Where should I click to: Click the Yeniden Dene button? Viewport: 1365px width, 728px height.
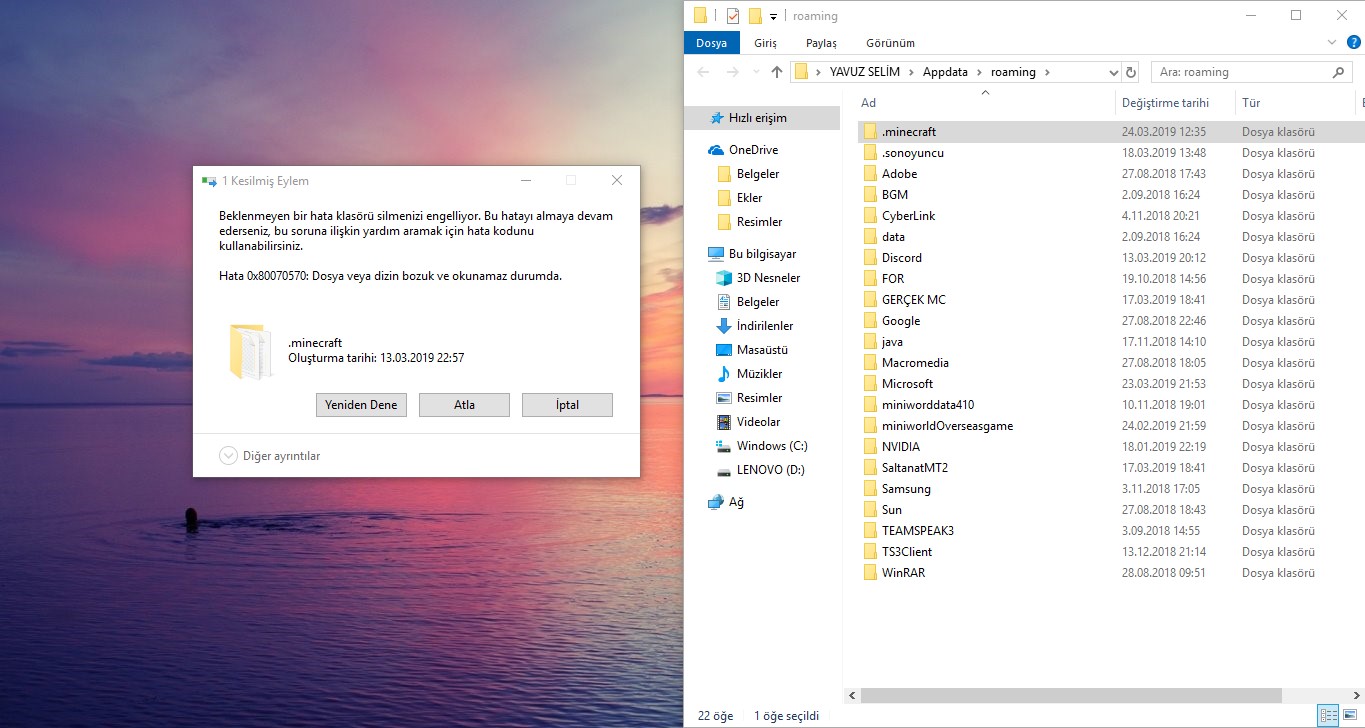pos(361,405)
